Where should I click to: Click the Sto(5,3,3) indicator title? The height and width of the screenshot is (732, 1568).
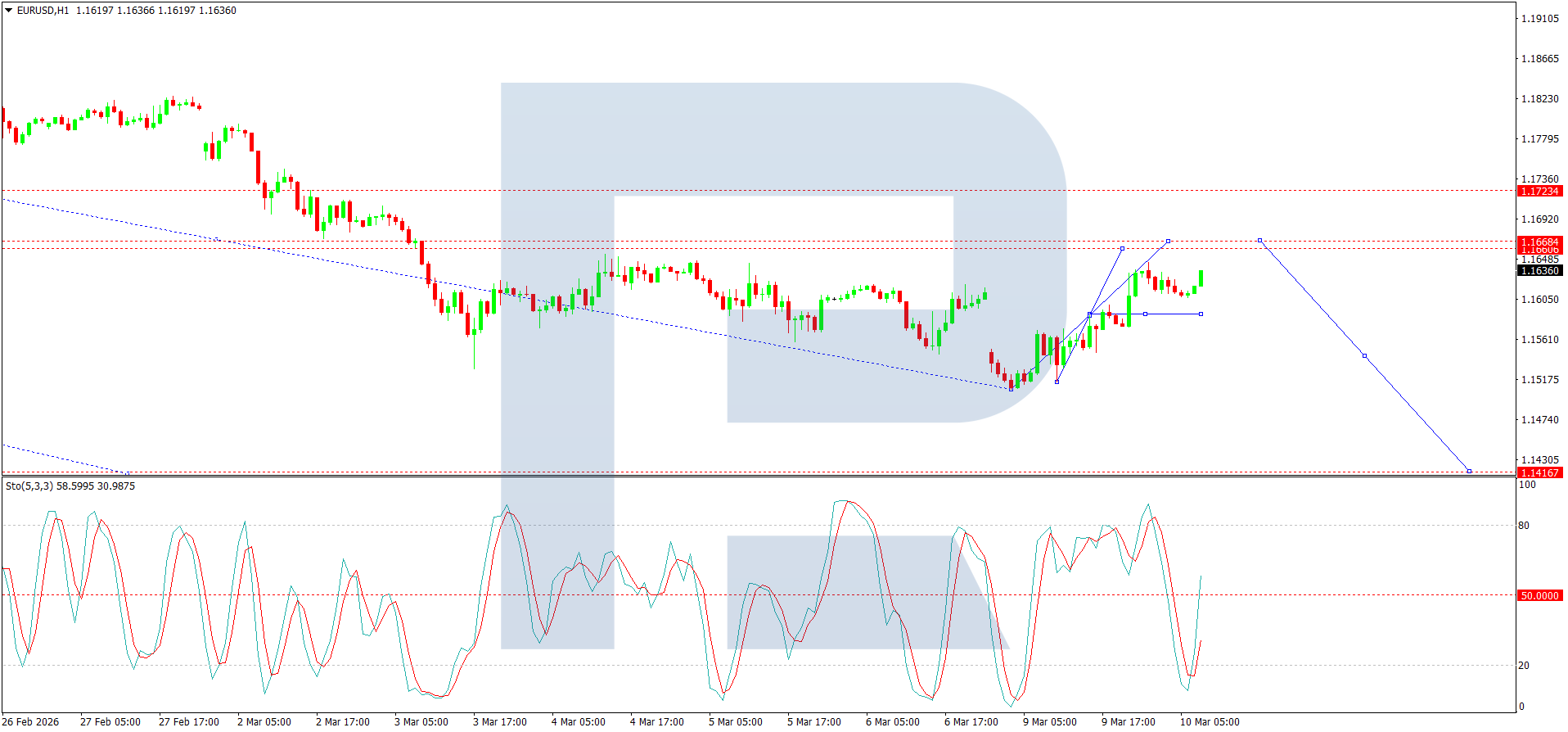29,486
